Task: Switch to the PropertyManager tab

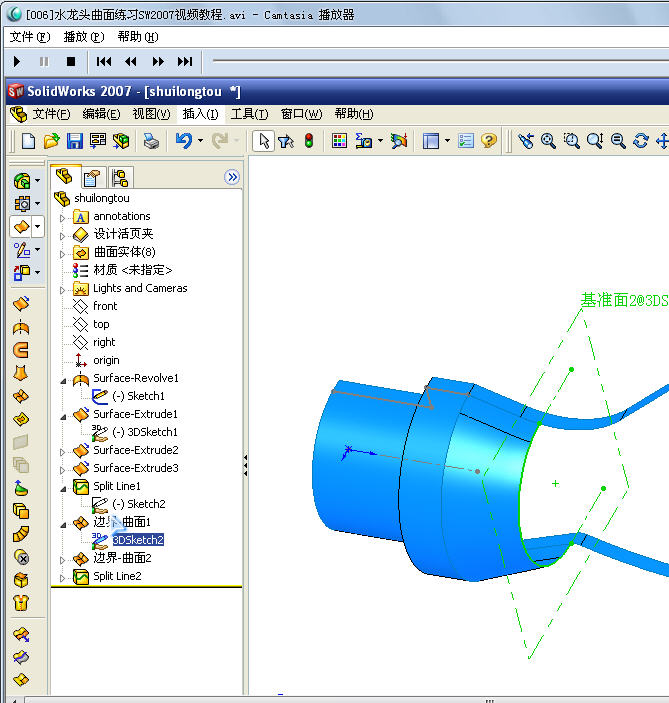Action: point(92,178)
